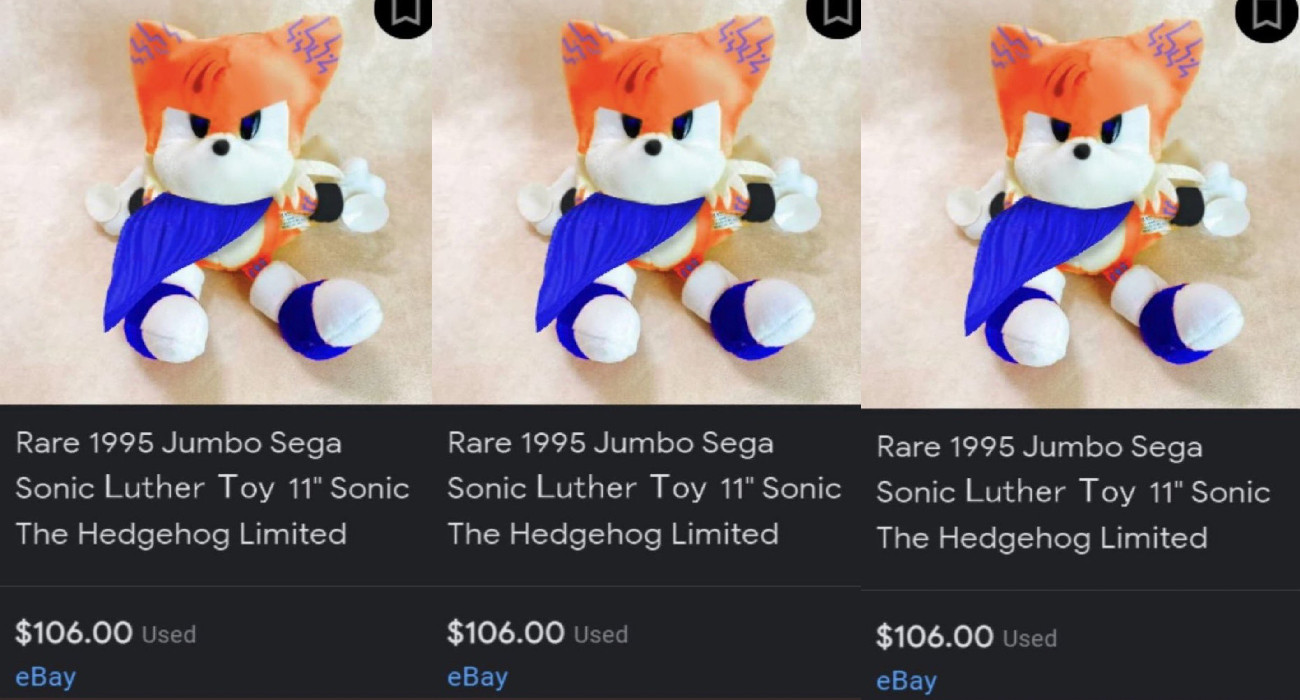Visit eBay link under the middle listing
Screen dimensions: 1300x700
pos(478,677)
